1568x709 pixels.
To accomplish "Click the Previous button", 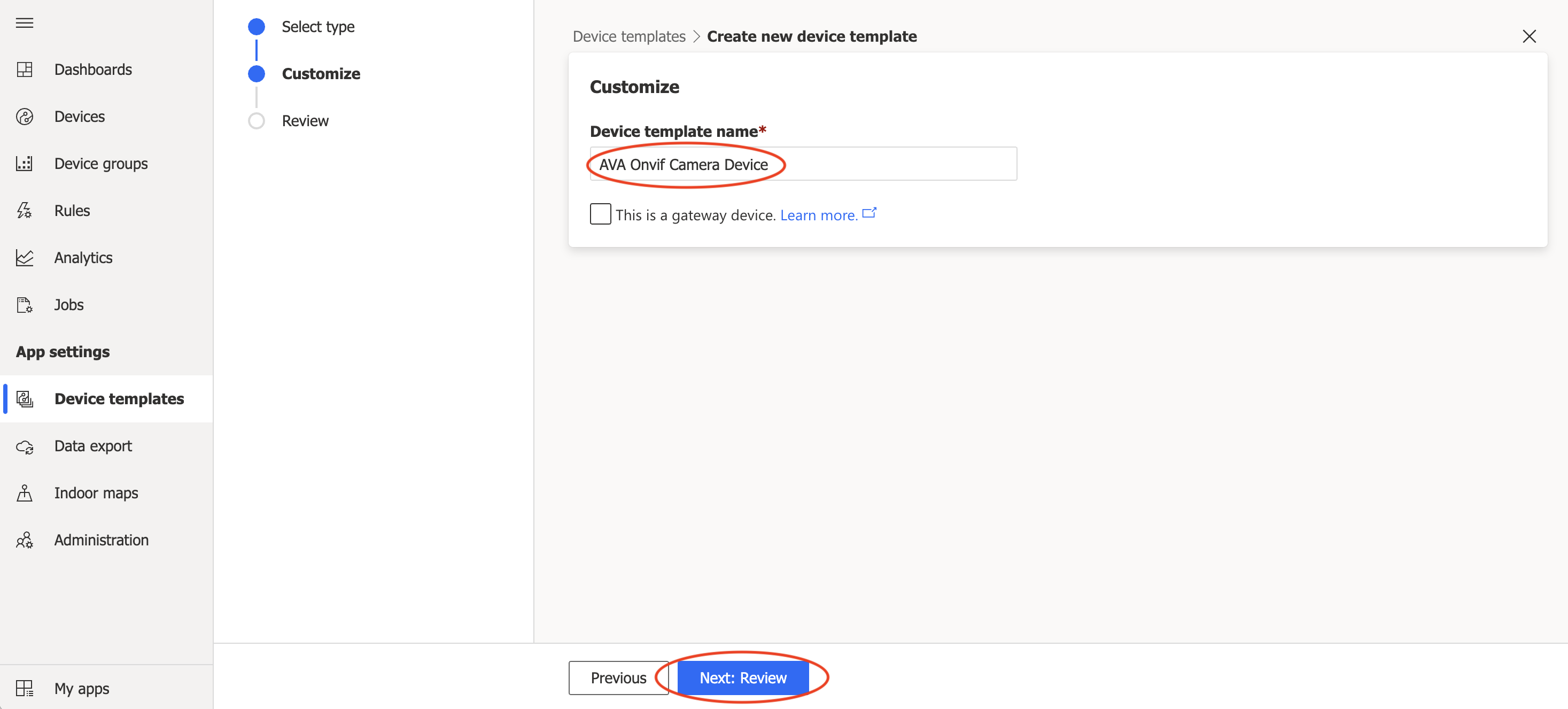I will click(x=618, y=678).
